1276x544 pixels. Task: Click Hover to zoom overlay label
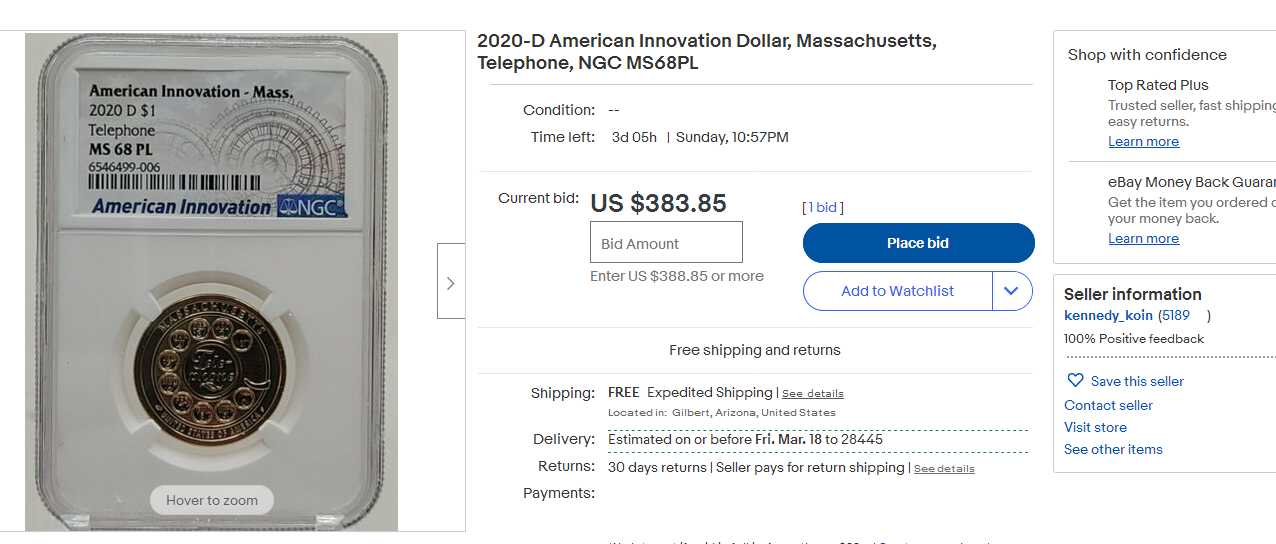click(x=212, y=500)
